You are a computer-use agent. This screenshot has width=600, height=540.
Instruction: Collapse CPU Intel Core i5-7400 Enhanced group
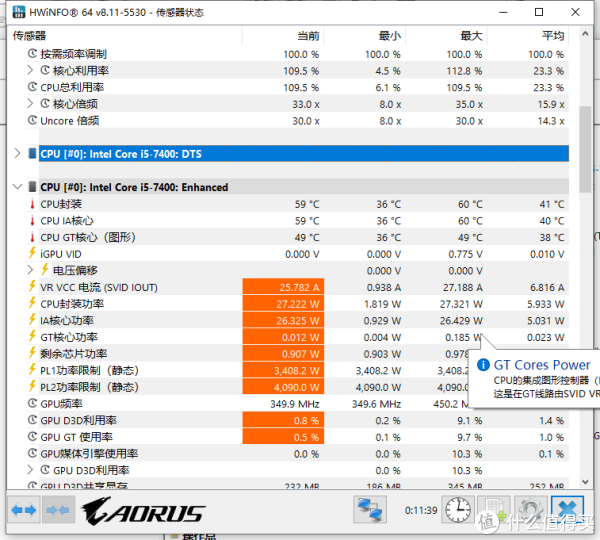17,187
